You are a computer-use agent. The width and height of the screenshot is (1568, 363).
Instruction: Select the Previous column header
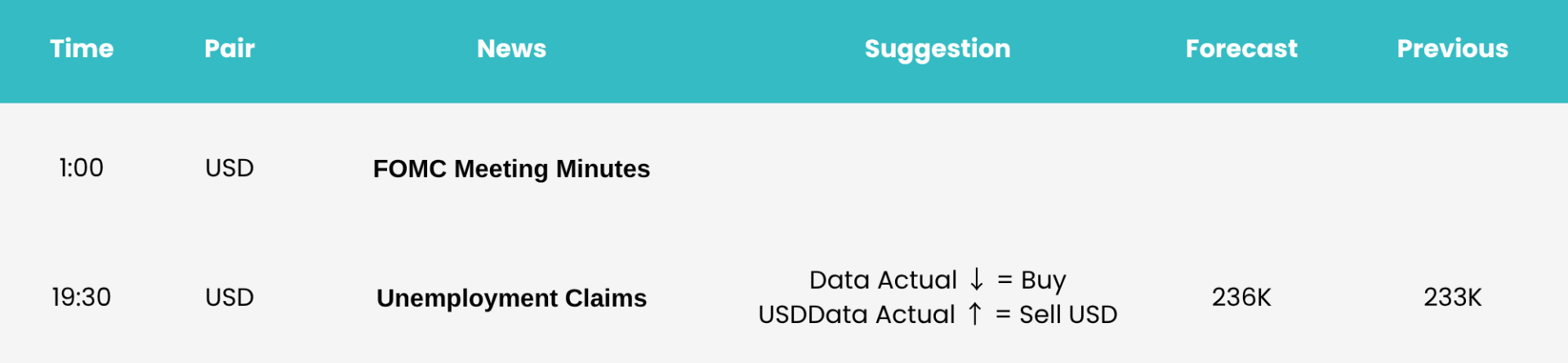[1452, 48]
